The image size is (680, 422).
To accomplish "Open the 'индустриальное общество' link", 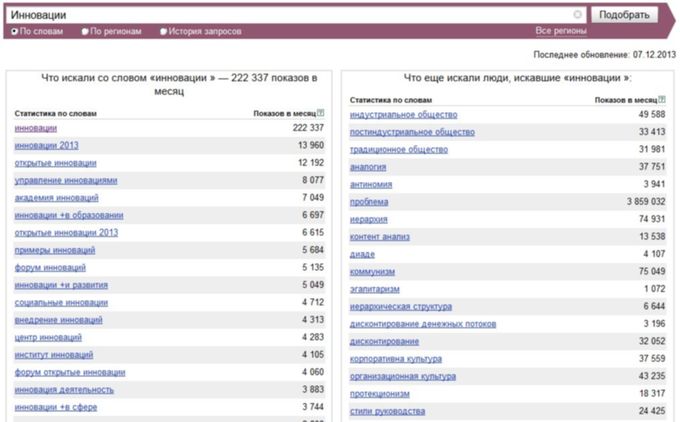I will (403, 114).
